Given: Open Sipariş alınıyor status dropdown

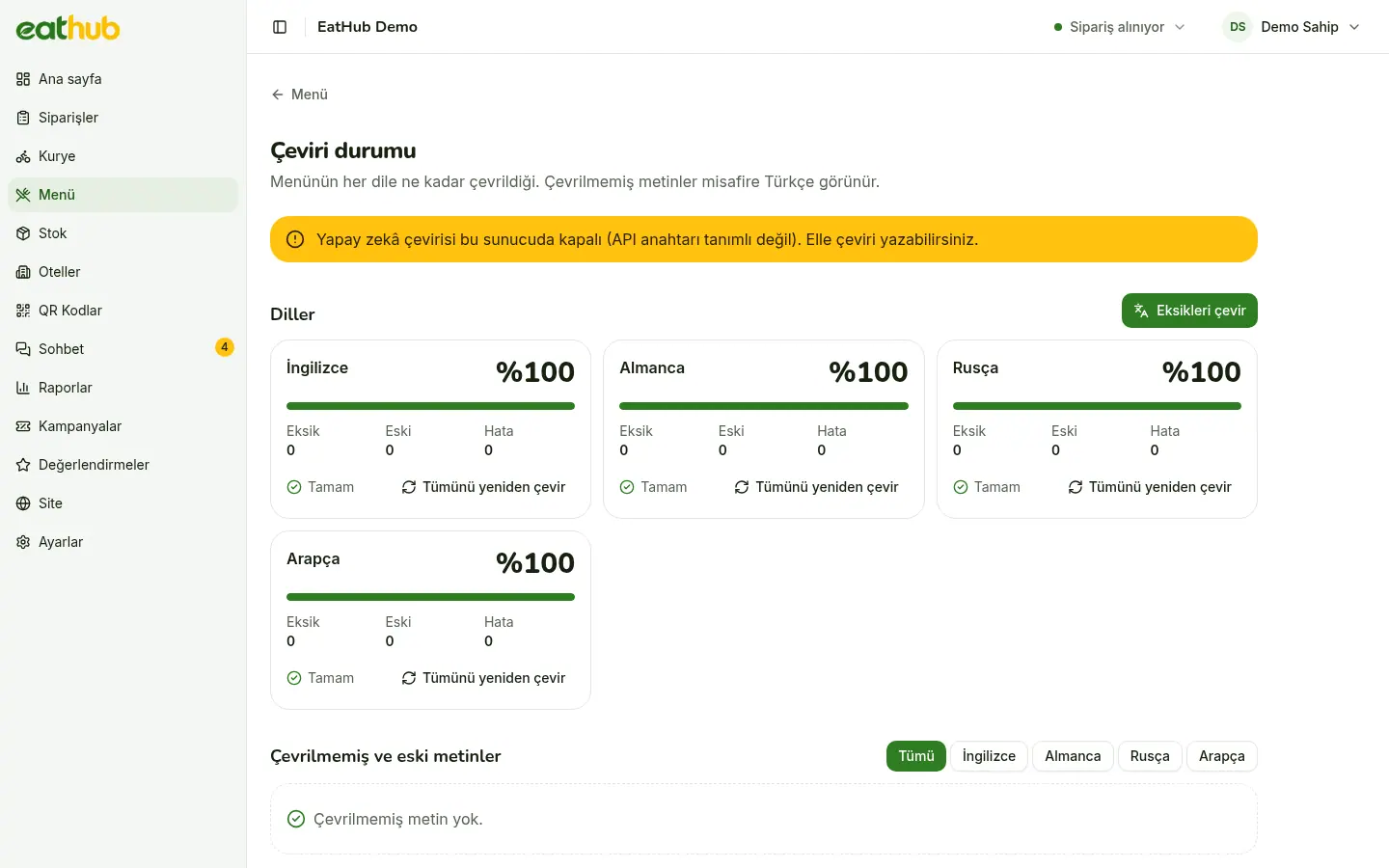Looking at the screenshot, I should [x=1120, y=27].
